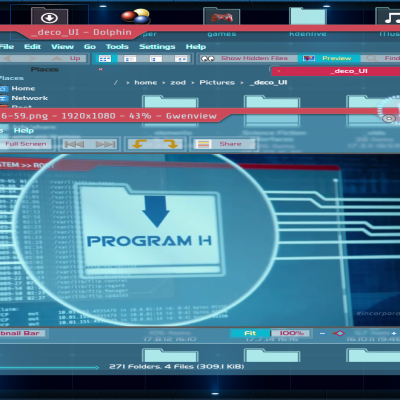Open Dolphin Go menu
The image size is (400, 400).
[x=90, y=47]
